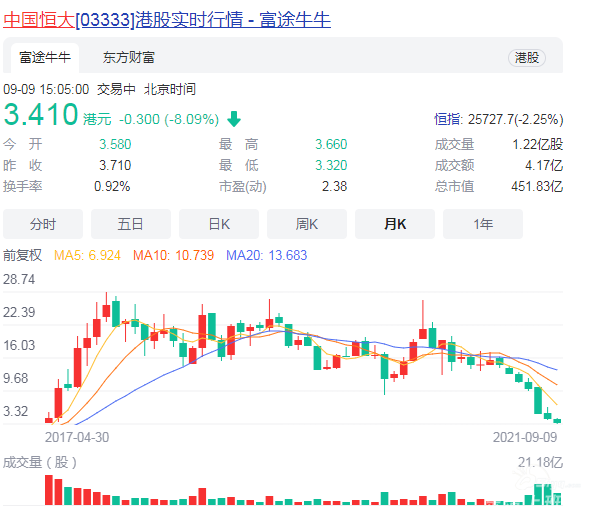Click the 昨收 value 3.710
The image size is (606, 516).
(x=115, y=165)
